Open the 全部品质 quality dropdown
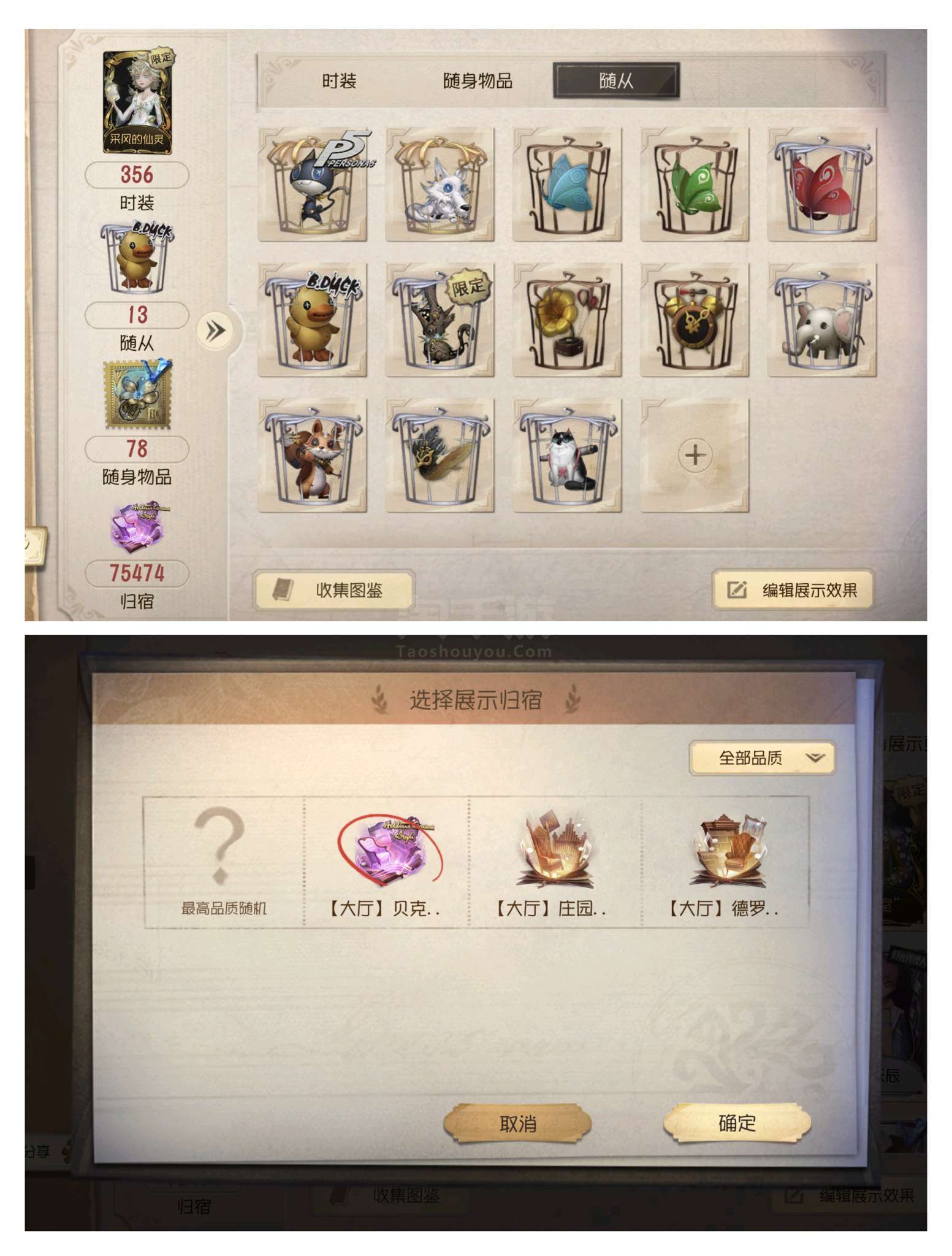This screenshot has width=952, height=1256. [762, 758]
